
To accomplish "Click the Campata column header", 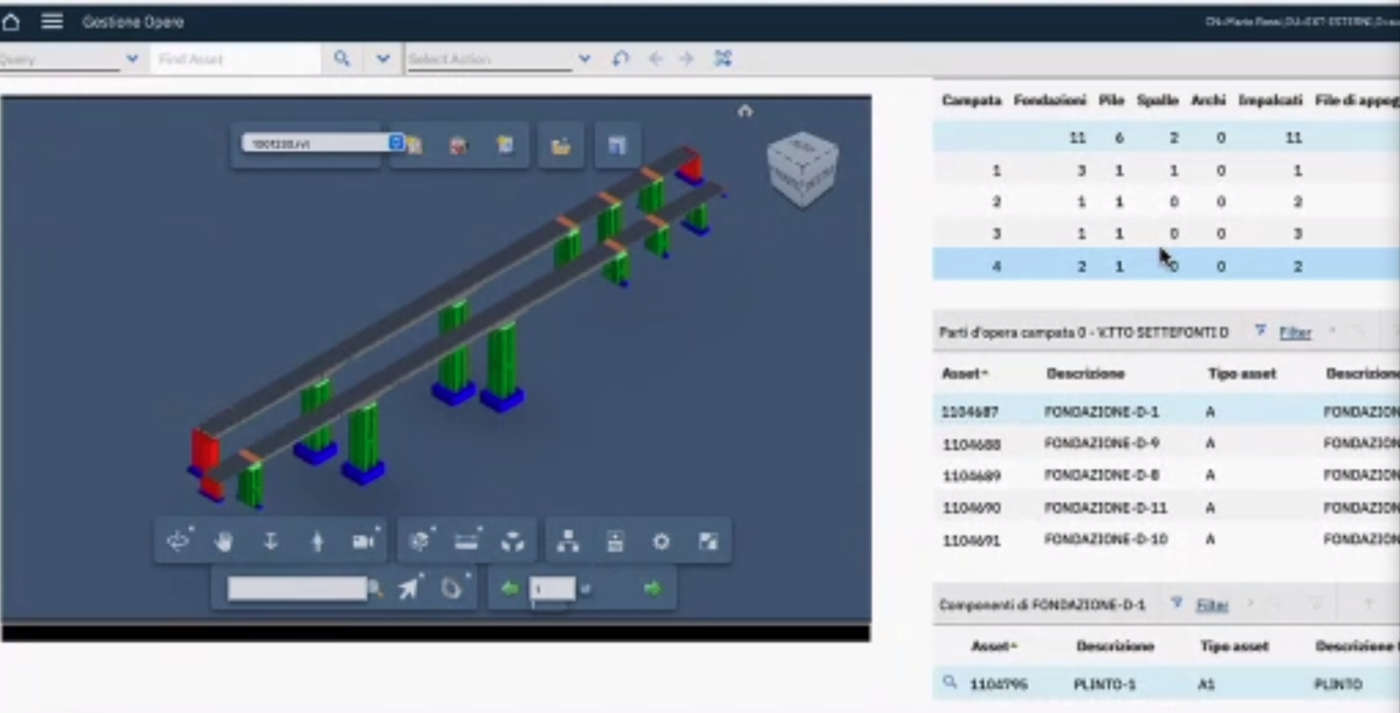I will [x=971, y=101].
